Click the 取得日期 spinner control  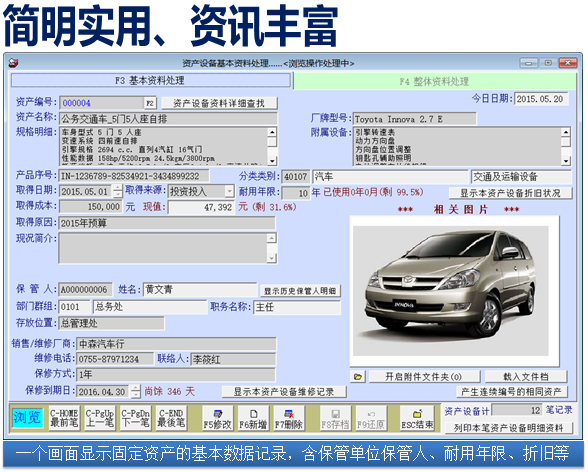pyautogui.click(x=118, y=191)
